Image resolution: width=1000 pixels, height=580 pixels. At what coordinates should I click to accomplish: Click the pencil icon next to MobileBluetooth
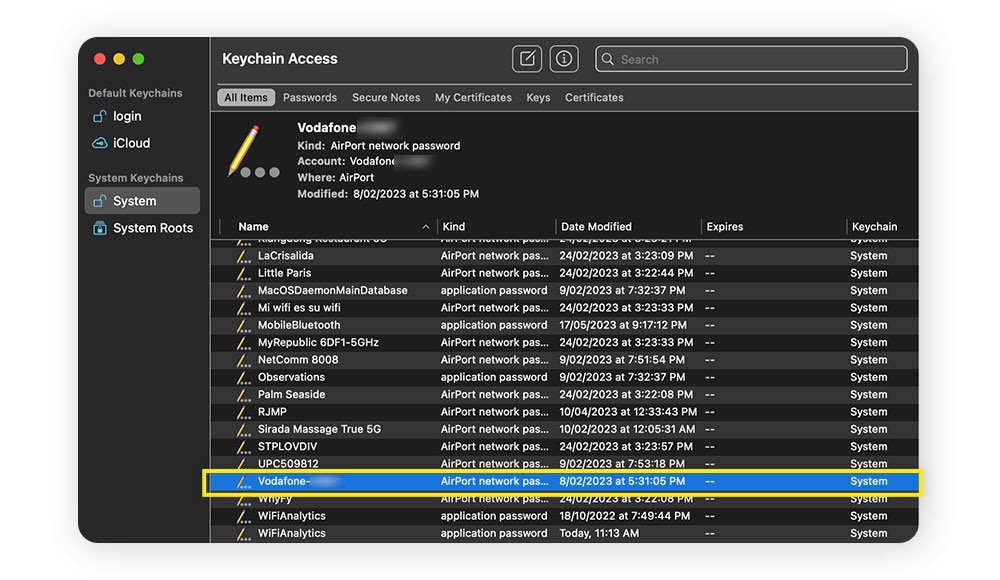tap(243, 325)
